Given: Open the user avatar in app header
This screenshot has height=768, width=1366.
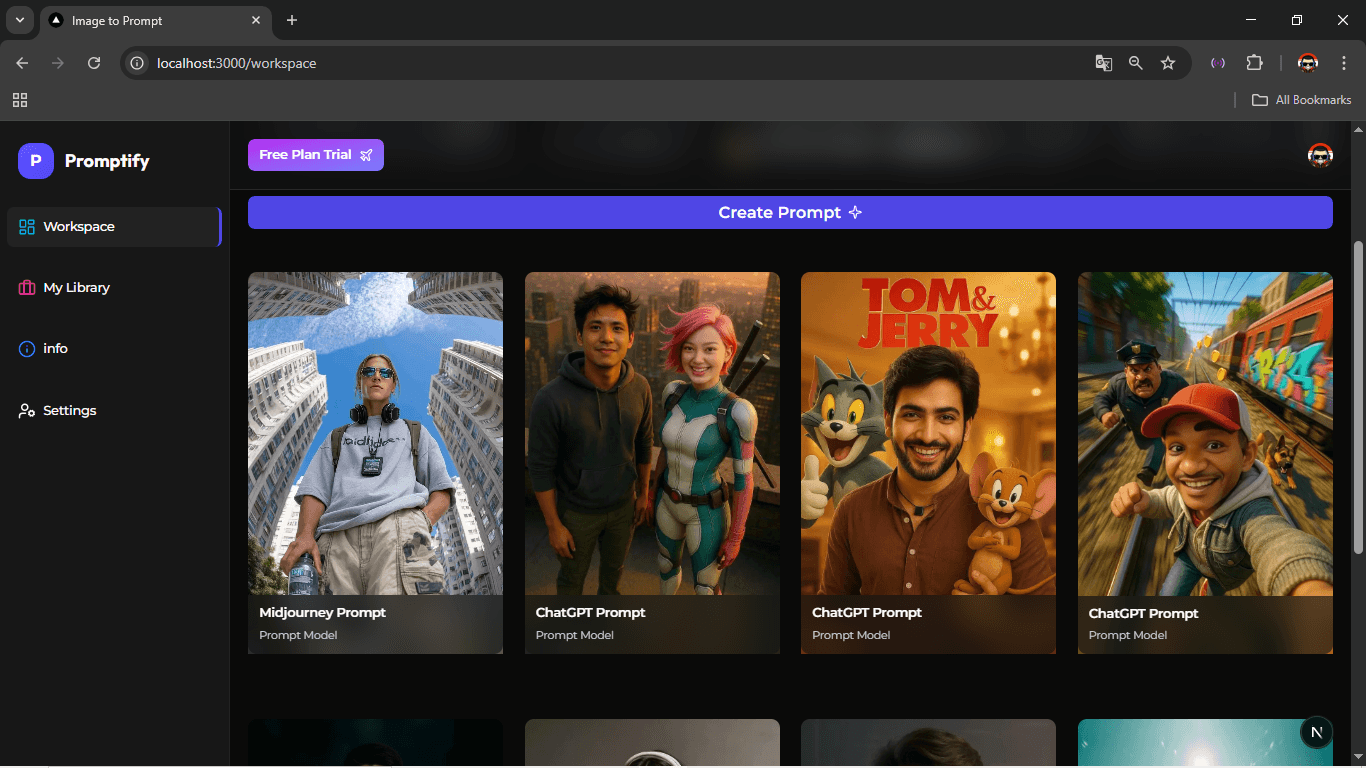Looking at the screenshot, I should point(1320,155).
